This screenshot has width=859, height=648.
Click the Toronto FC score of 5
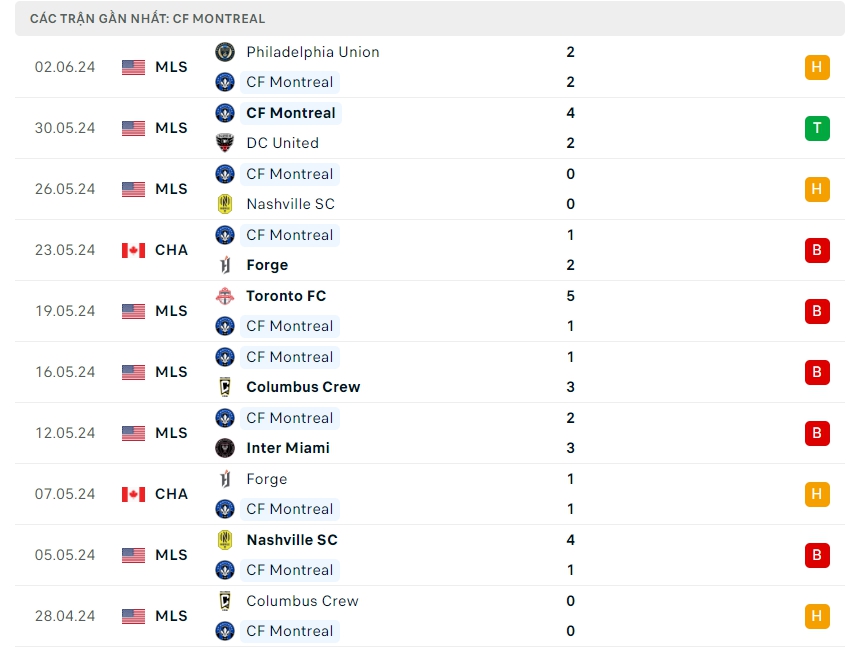point(570,296)
